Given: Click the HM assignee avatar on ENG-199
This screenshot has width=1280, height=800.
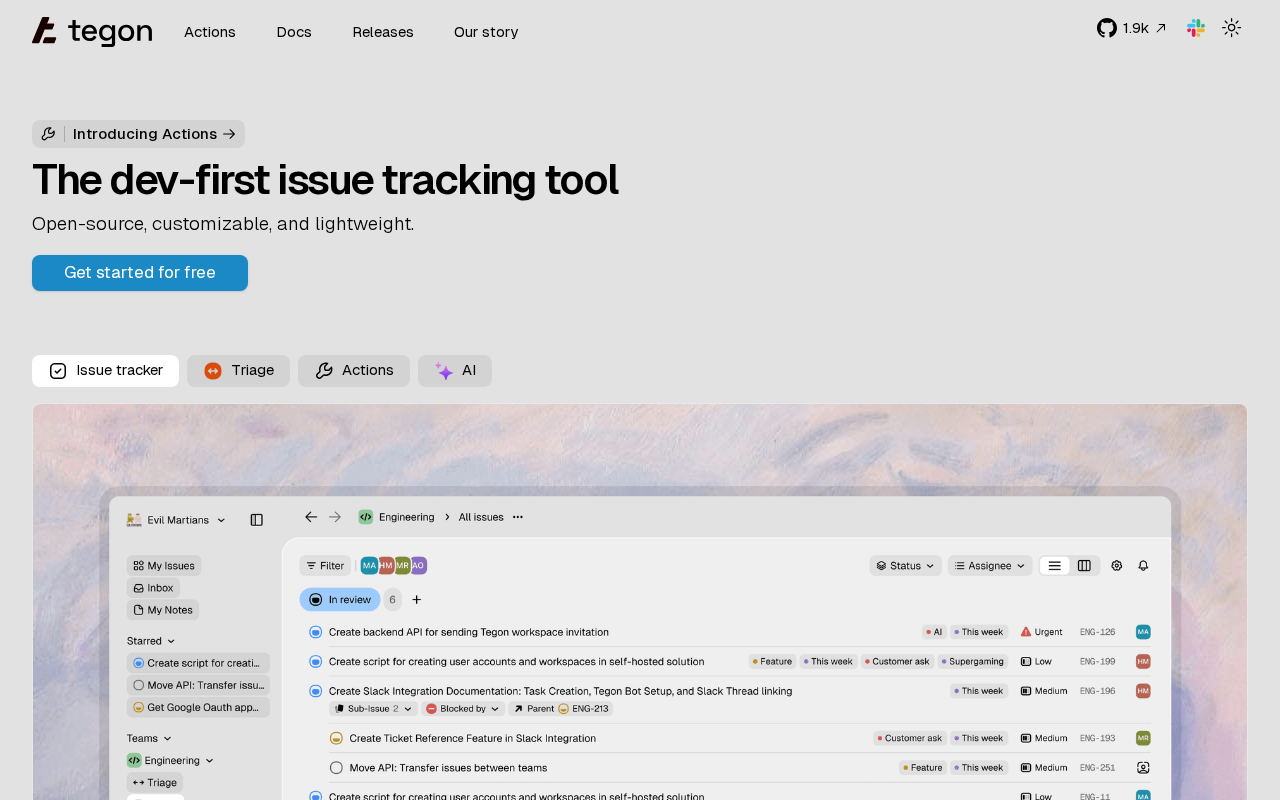Looking at the screenshot, I should click(x=1143, y=662).
